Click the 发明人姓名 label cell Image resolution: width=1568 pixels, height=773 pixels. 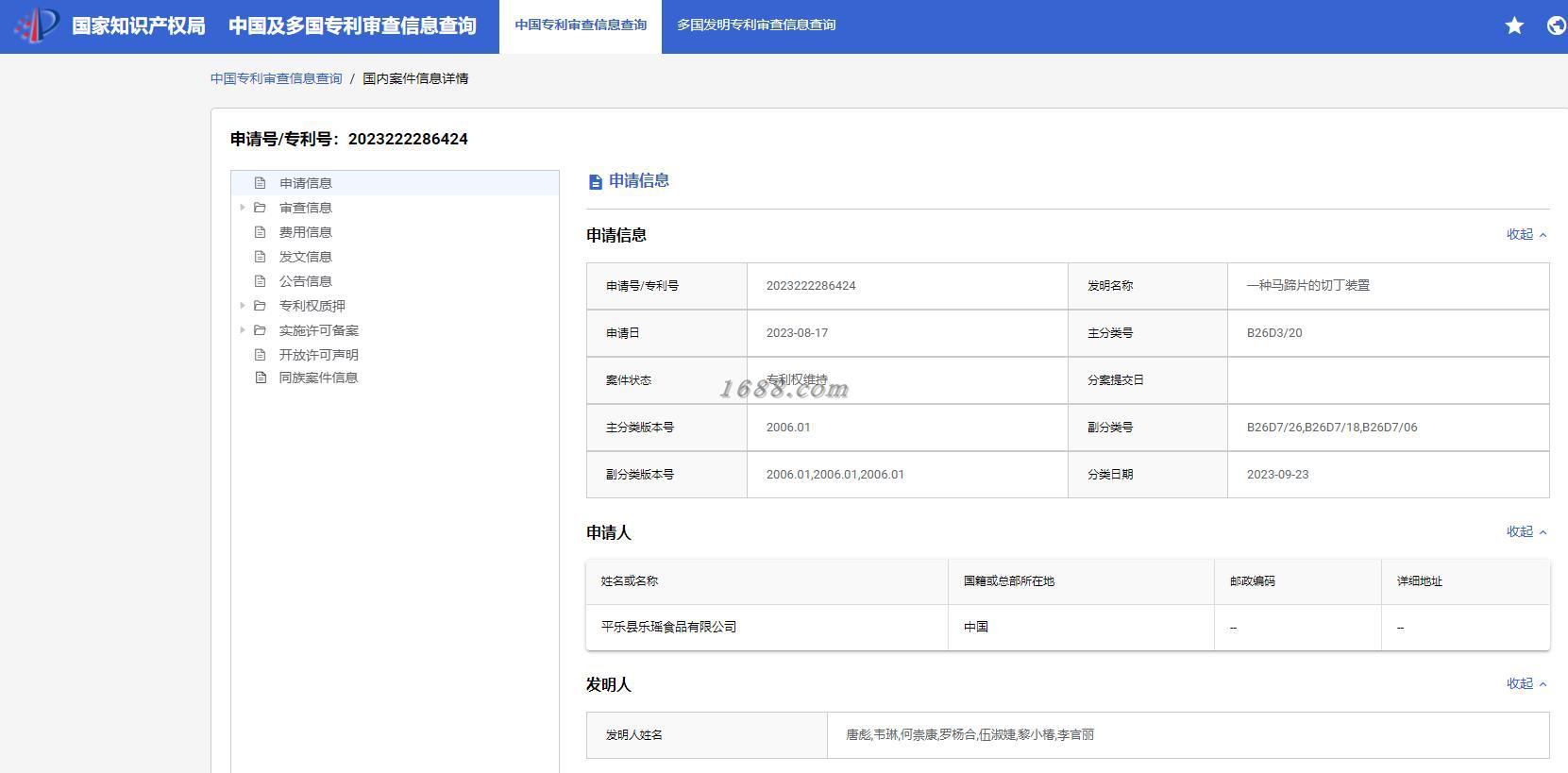pos(707,735)
